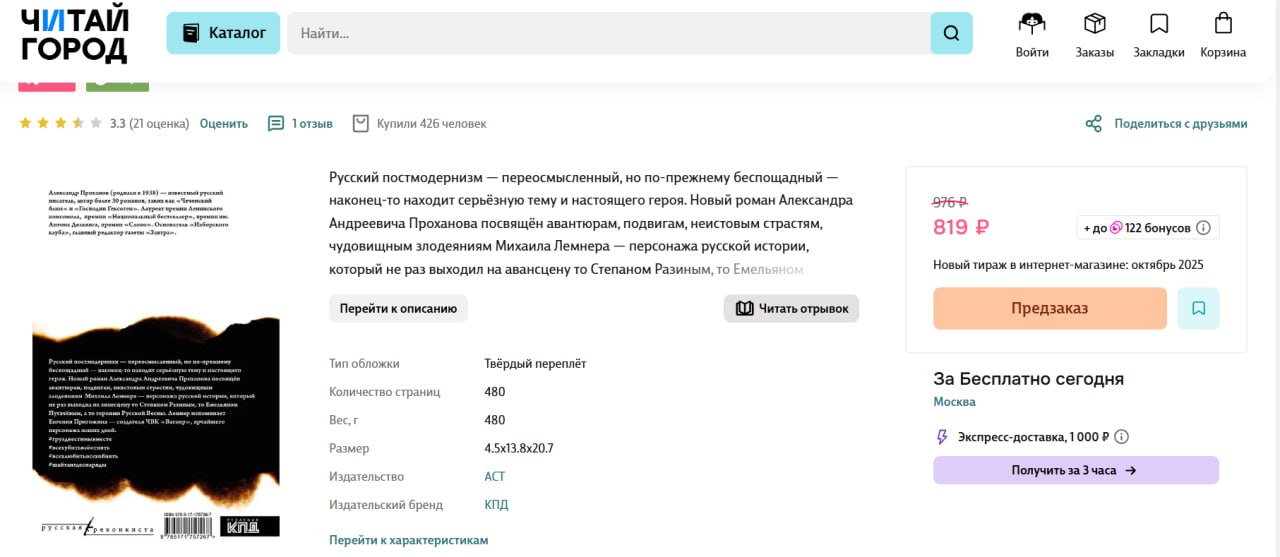Click the АСТ publisher link
This screenshot has width=1280, height=557.
click(x=495, y=477)
